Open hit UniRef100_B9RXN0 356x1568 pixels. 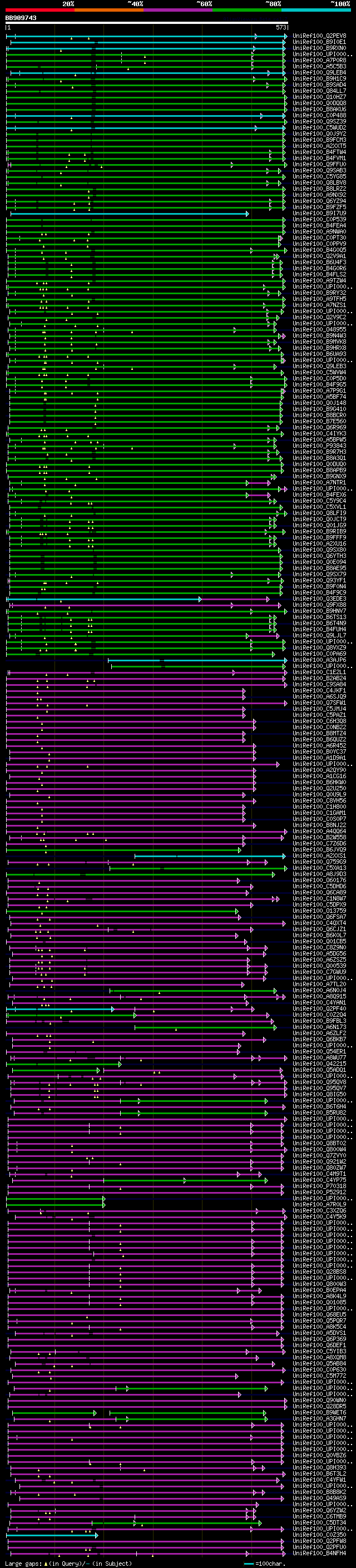click(319, 48)
